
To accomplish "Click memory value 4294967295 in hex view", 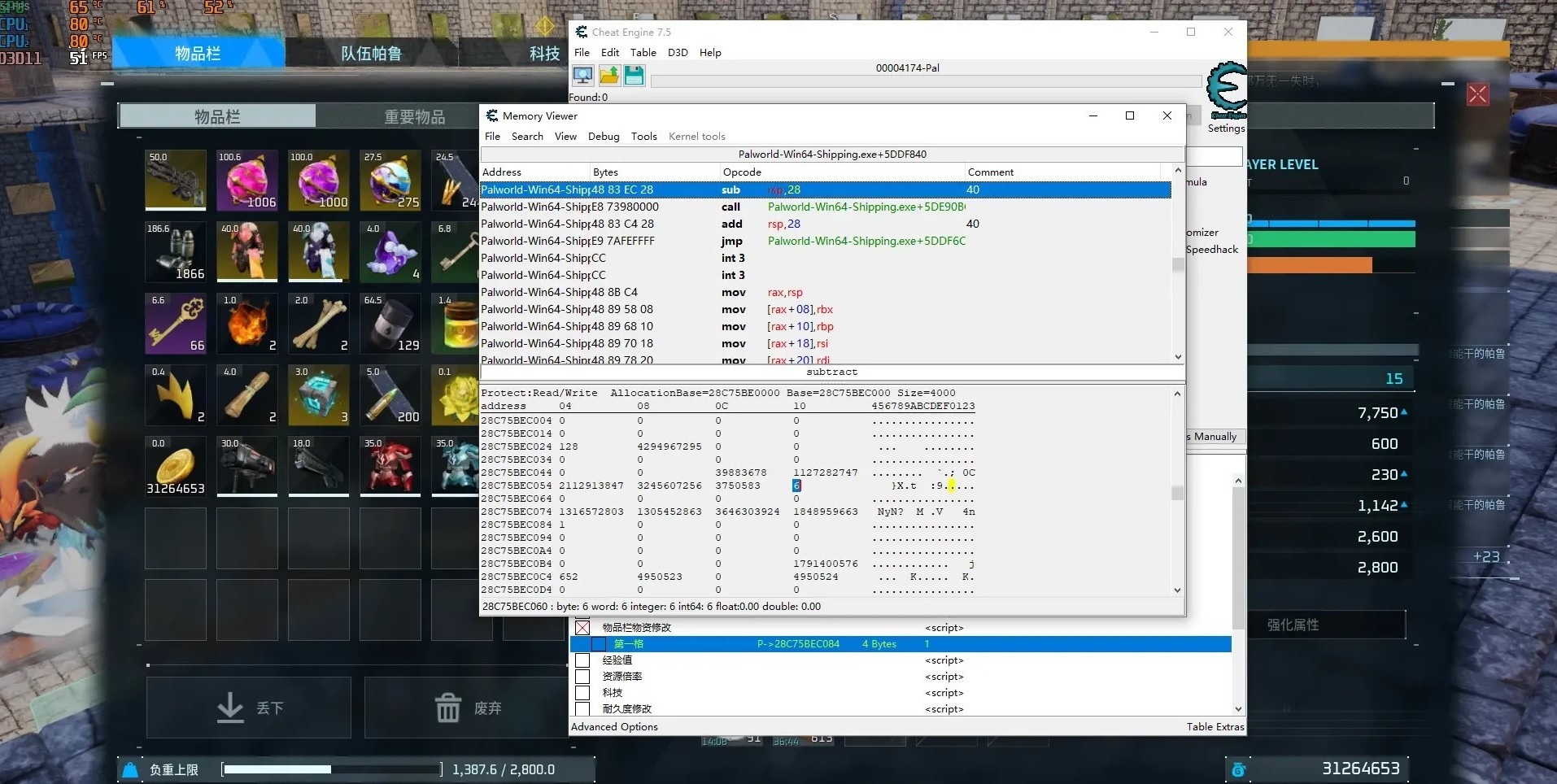I will tap(669, 446).
